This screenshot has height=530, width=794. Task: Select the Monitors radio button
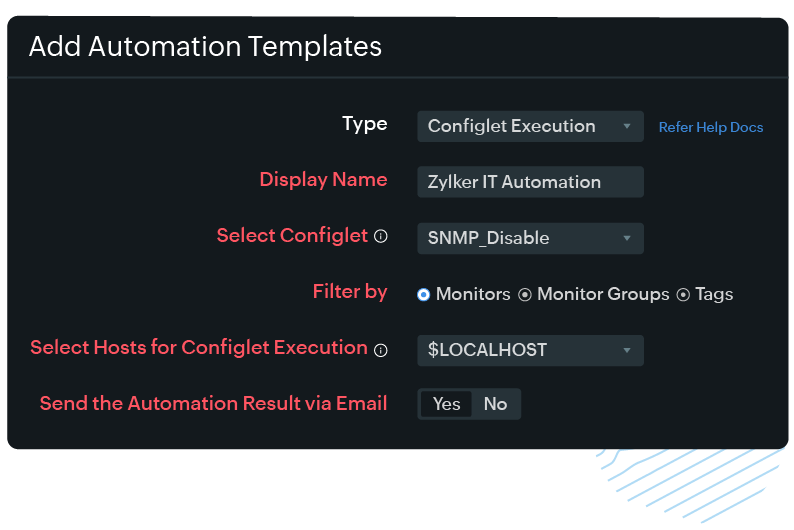[x=424, y=294]
